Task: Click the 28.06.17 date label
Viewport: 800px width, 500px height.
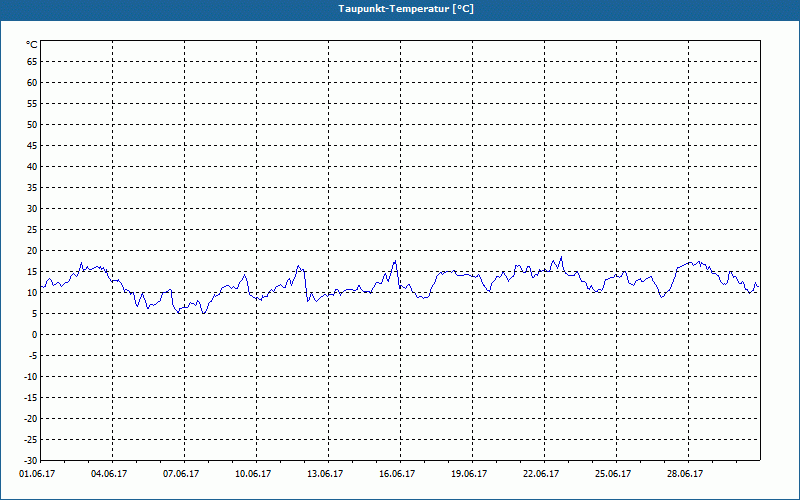Action: click(685, 474)
